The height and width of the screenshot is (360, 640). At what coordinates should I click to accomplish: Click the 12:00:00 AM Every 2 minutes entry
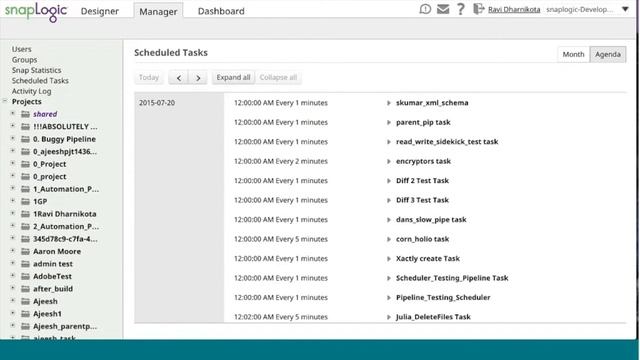[x=281, y=161]
